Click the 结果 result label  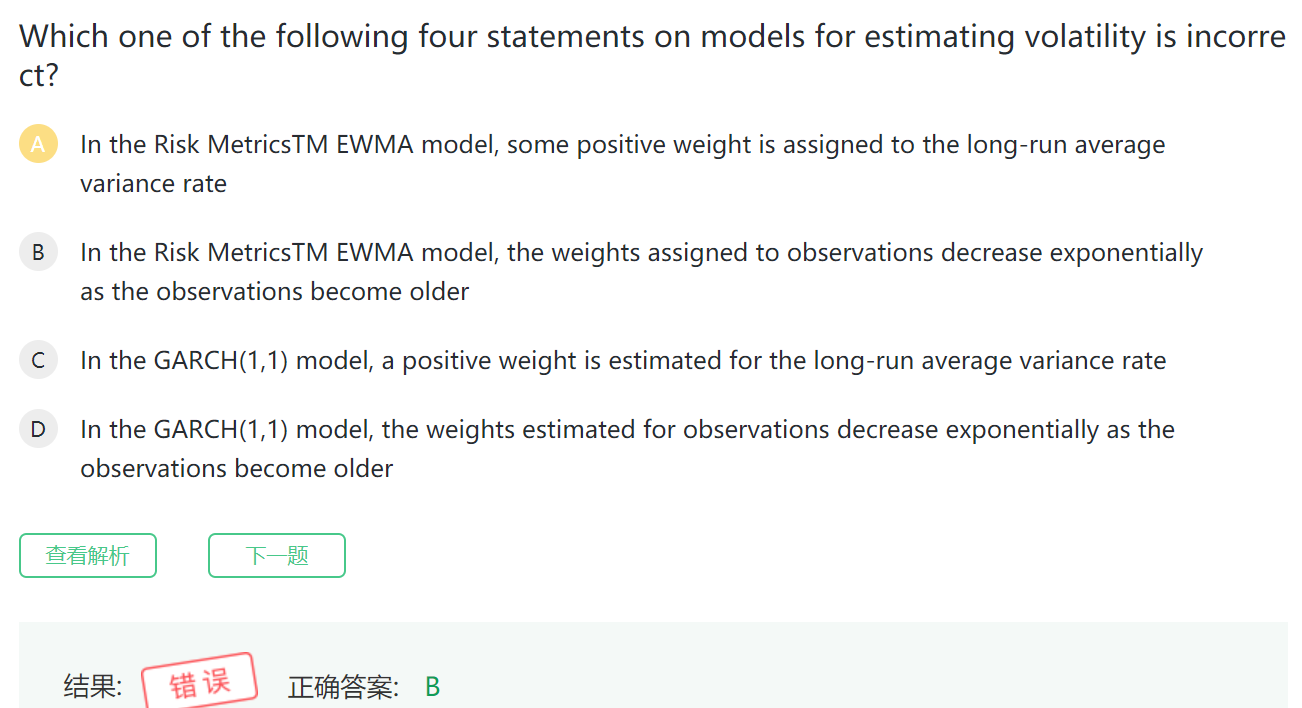coord(93,687)
